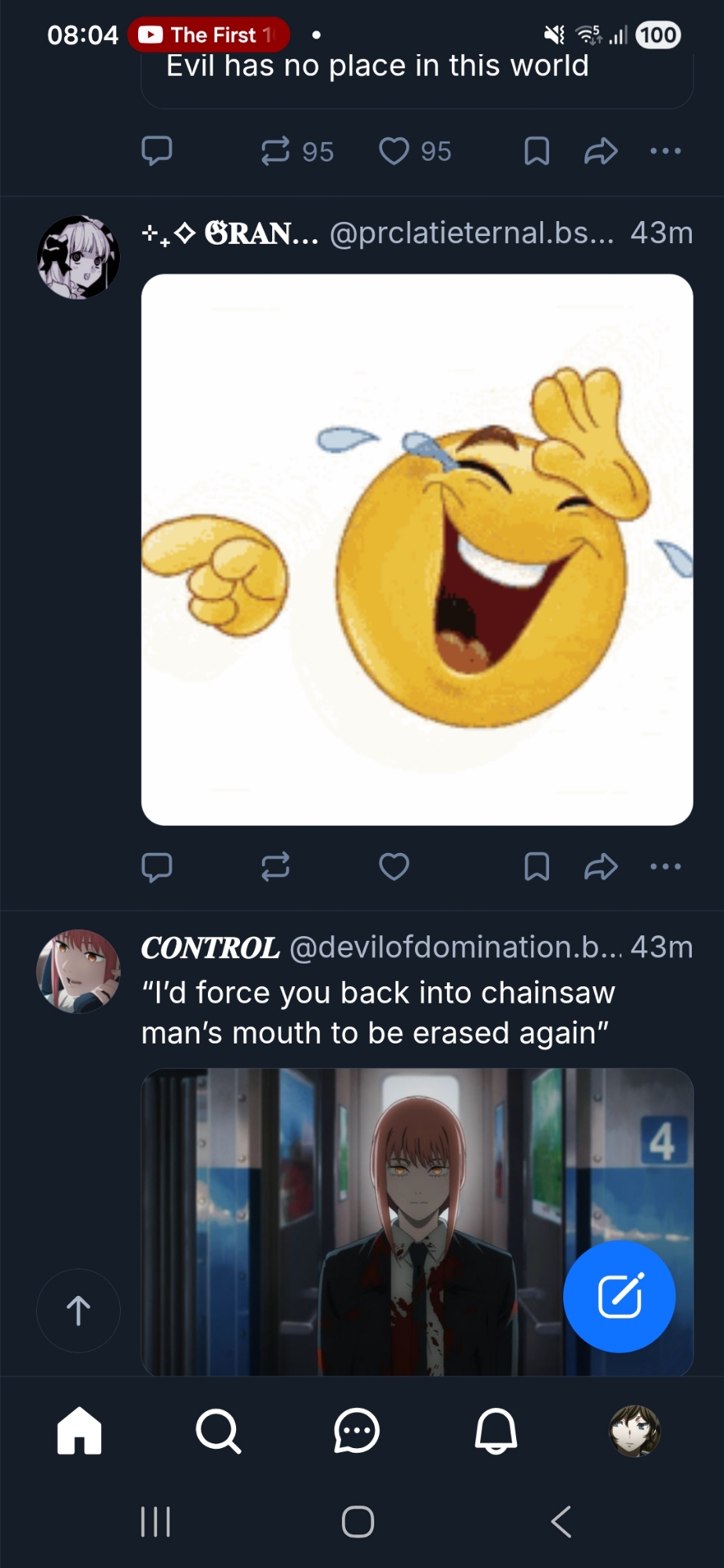Bookmark the laughing emoji post
Image resolution: width=724 pixels, height=1568 pixels.
[x=537, y=866]
